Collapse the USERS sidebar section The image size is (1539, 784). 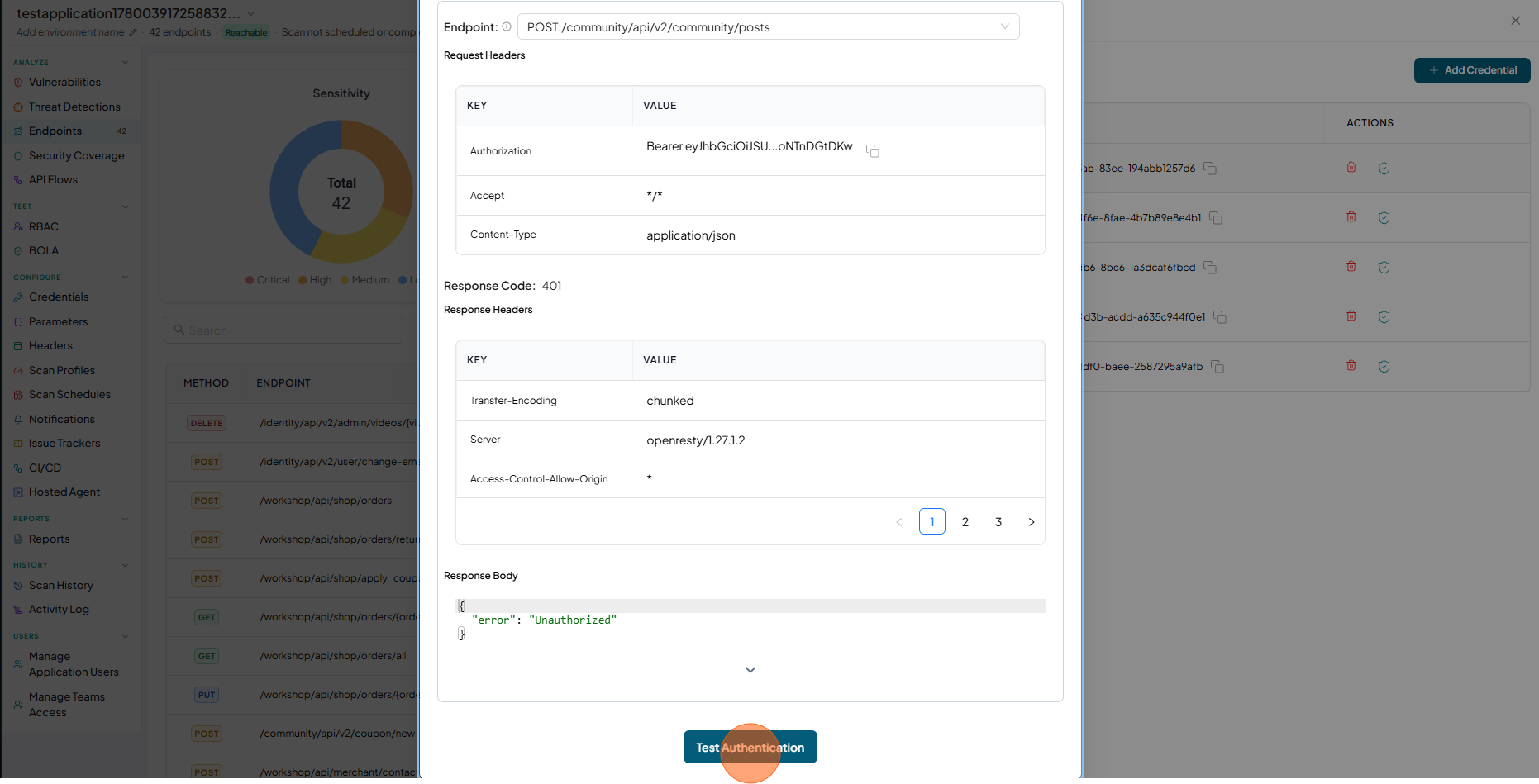[x=125, y=636]
